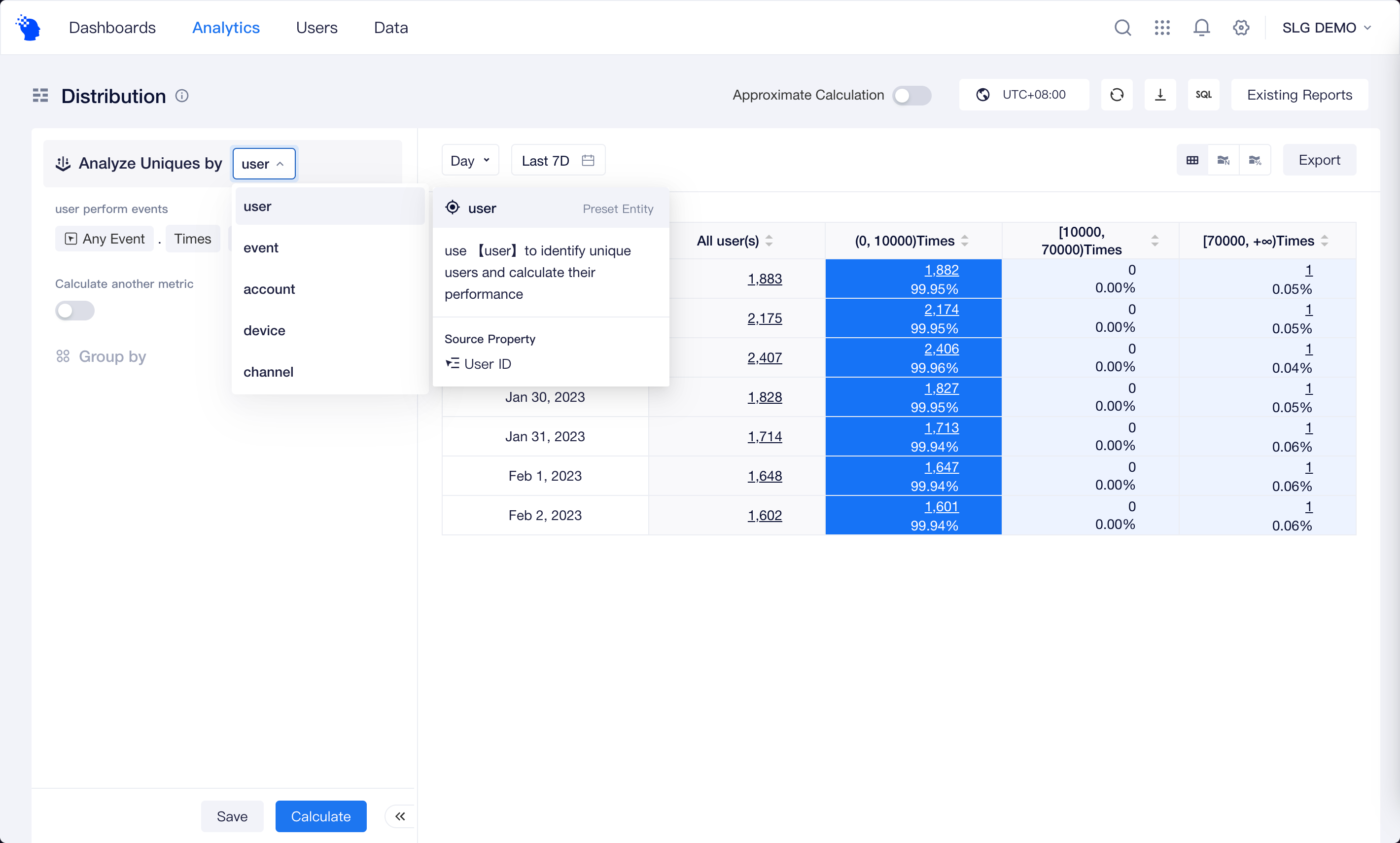
Task: Open the 1,882 highlighted cell link
Action: pyautogui.click(x=941, y=270)
